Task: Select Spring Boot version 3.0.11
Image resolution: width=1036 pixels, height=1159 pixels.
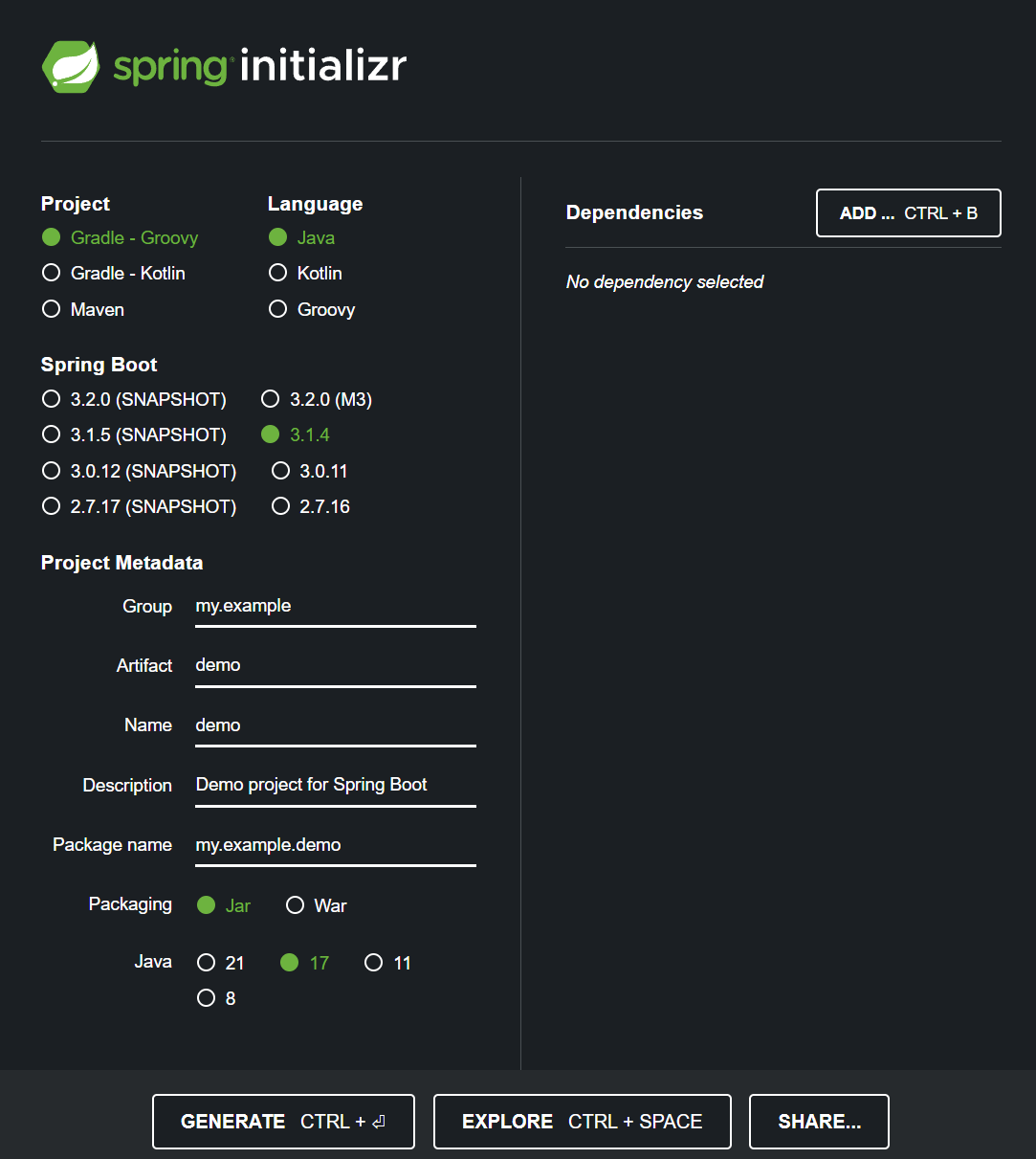Action: (310, 471)
